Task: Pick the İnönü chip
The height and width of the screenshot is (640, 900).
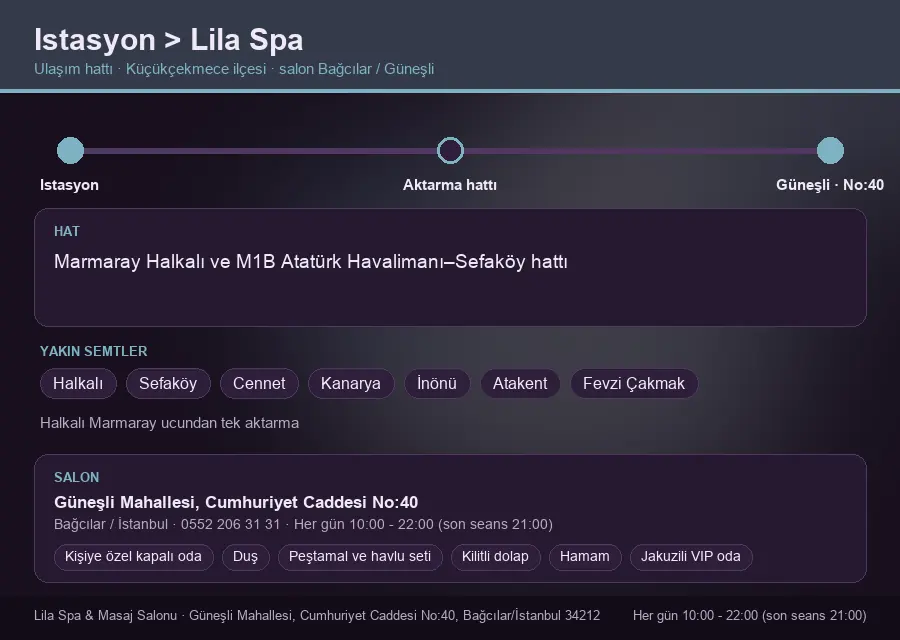Action: click(437, 383)
